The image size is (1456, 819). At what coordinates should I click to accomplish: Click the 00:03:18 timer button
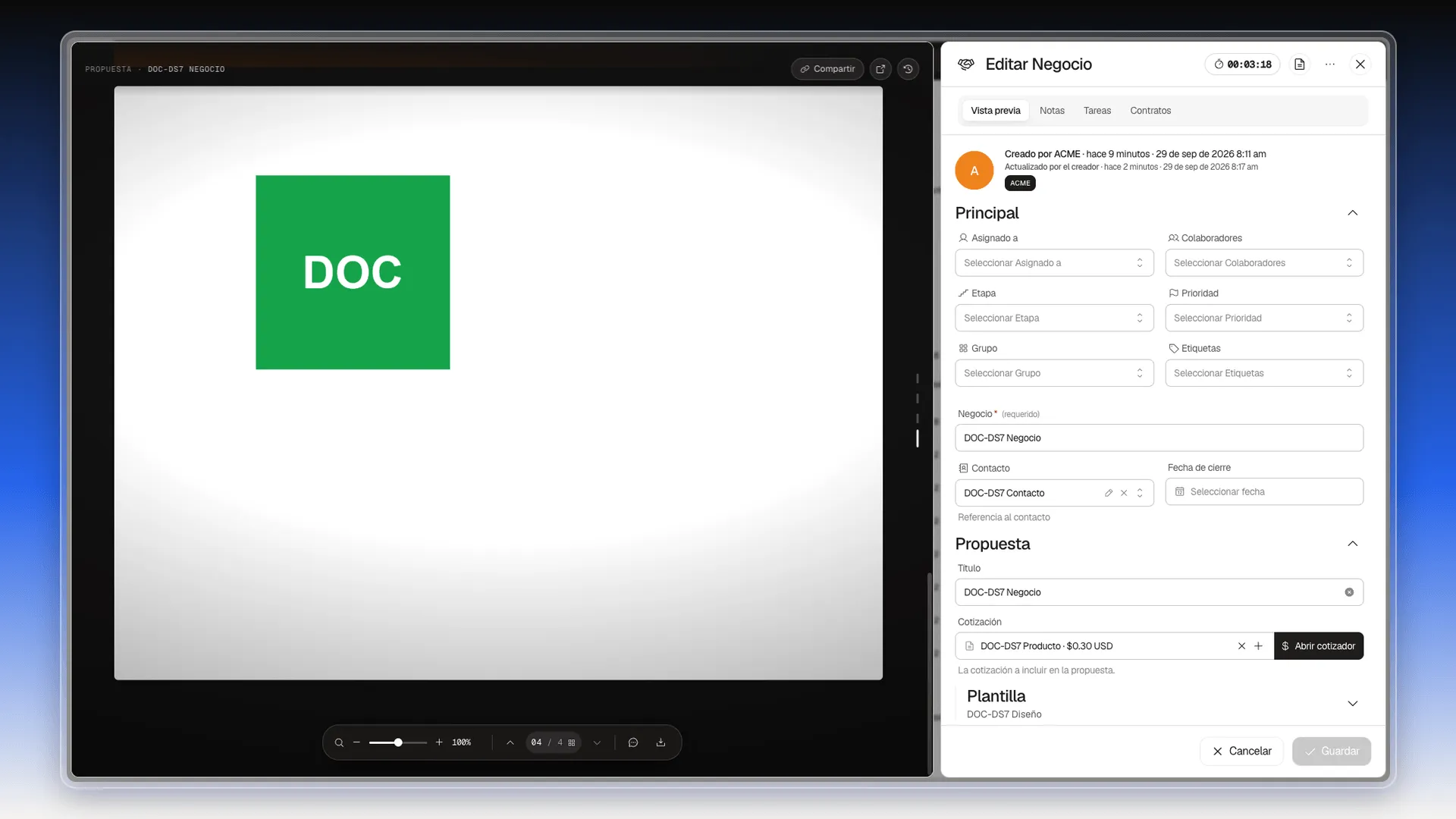click(x=1242, y=64)
